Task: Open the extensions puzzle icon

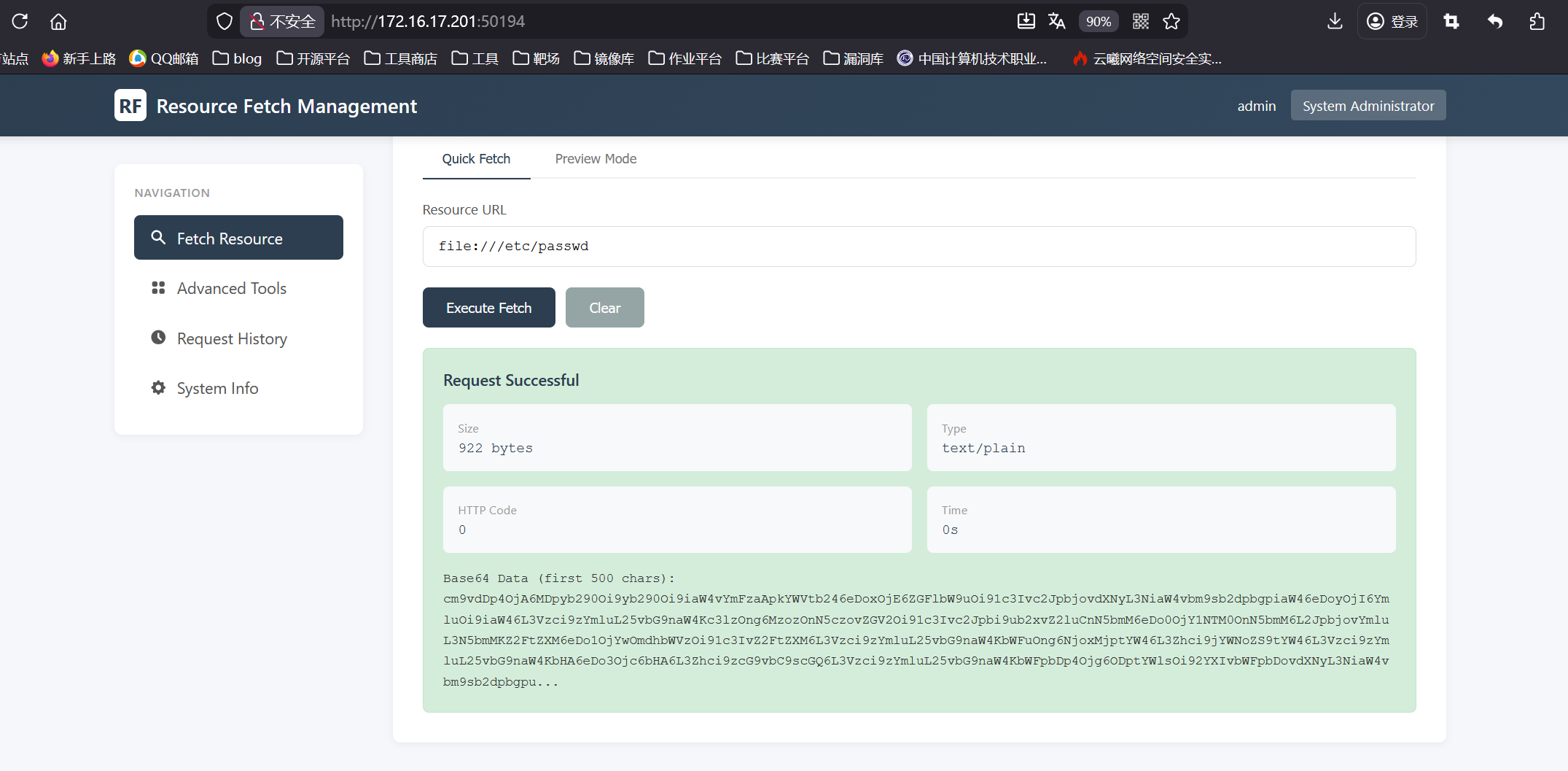Action: pyautogui.click(x=1537, y=21)
